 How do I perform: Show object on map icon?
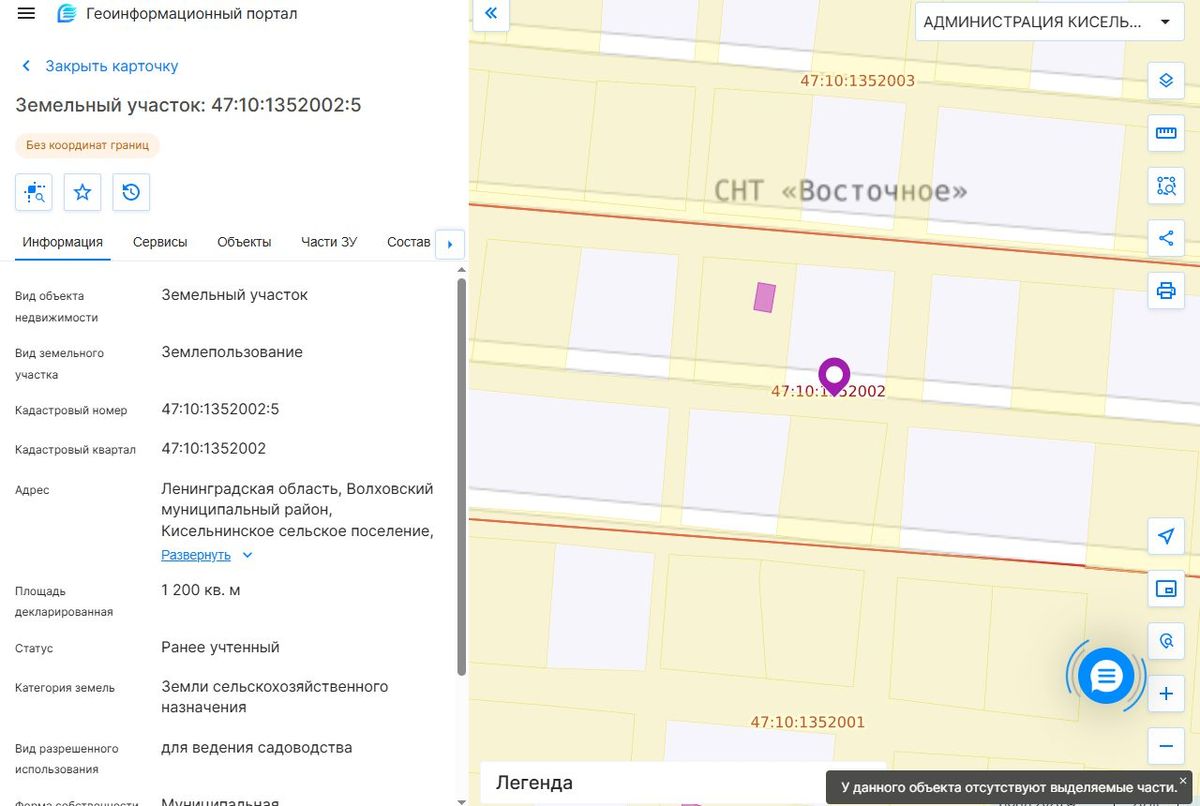pos(34,192)
